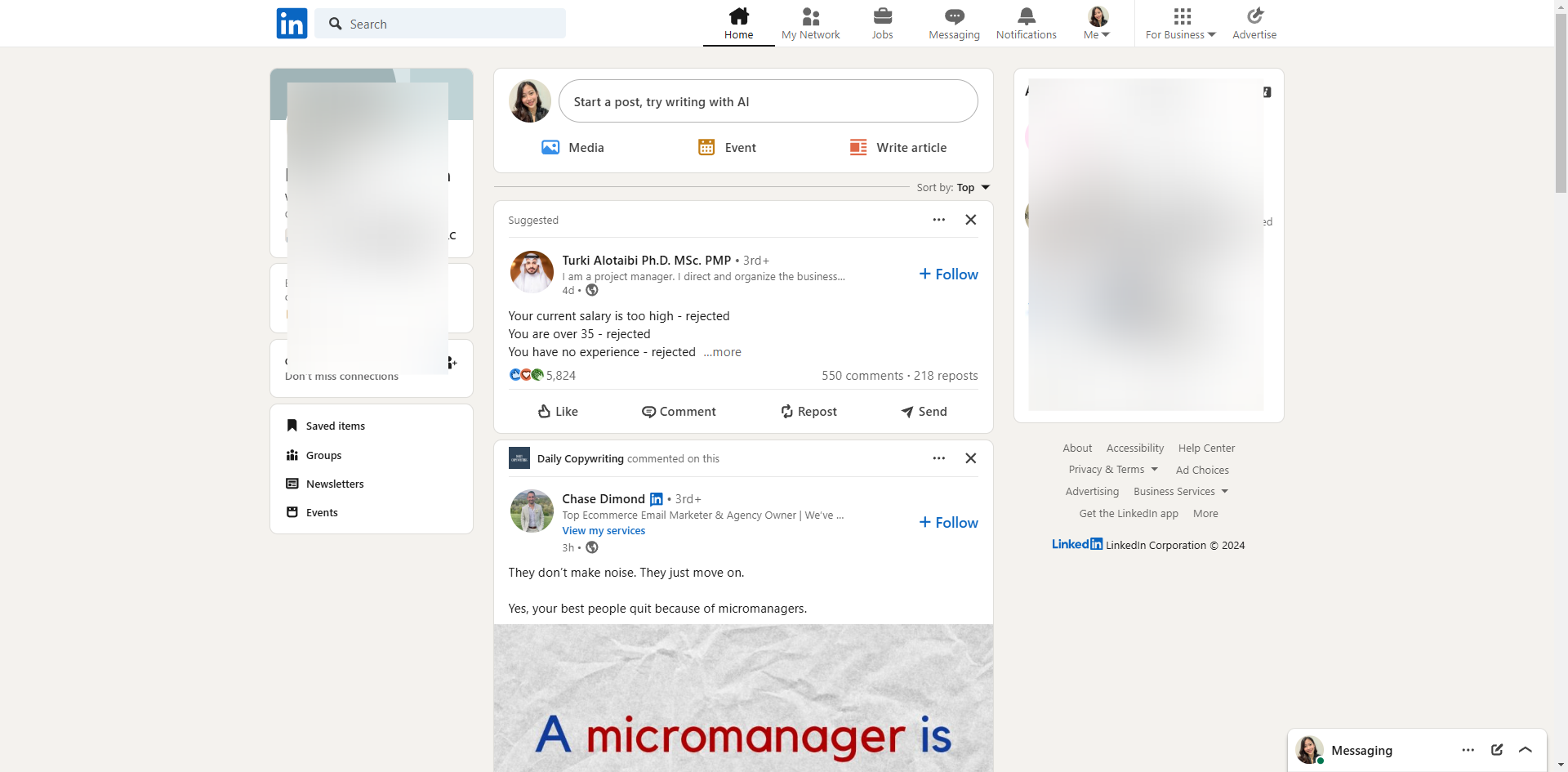The width and height of the screenshot is (1568, 772).
Task: Open the For Business dropdown
Action: tap(1180, 24)
